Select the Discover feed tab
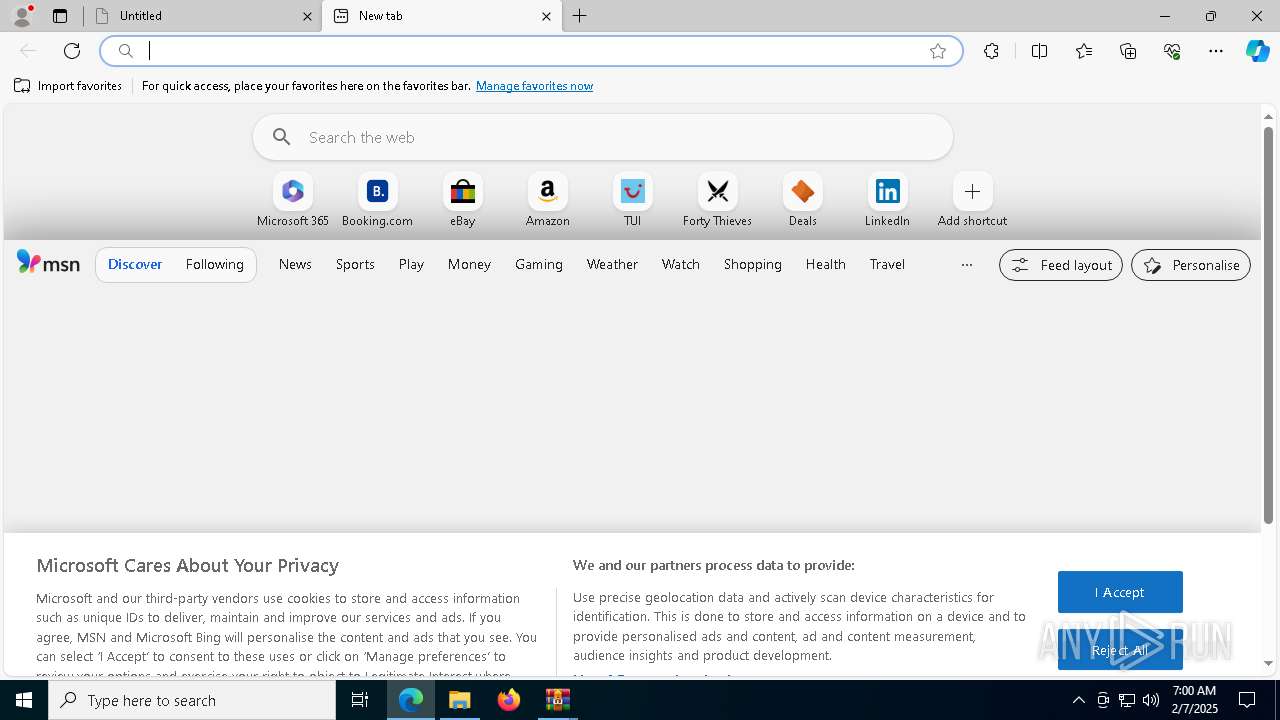The width and height of the screenshot is (1280, 720). click(x=135, y=264)
